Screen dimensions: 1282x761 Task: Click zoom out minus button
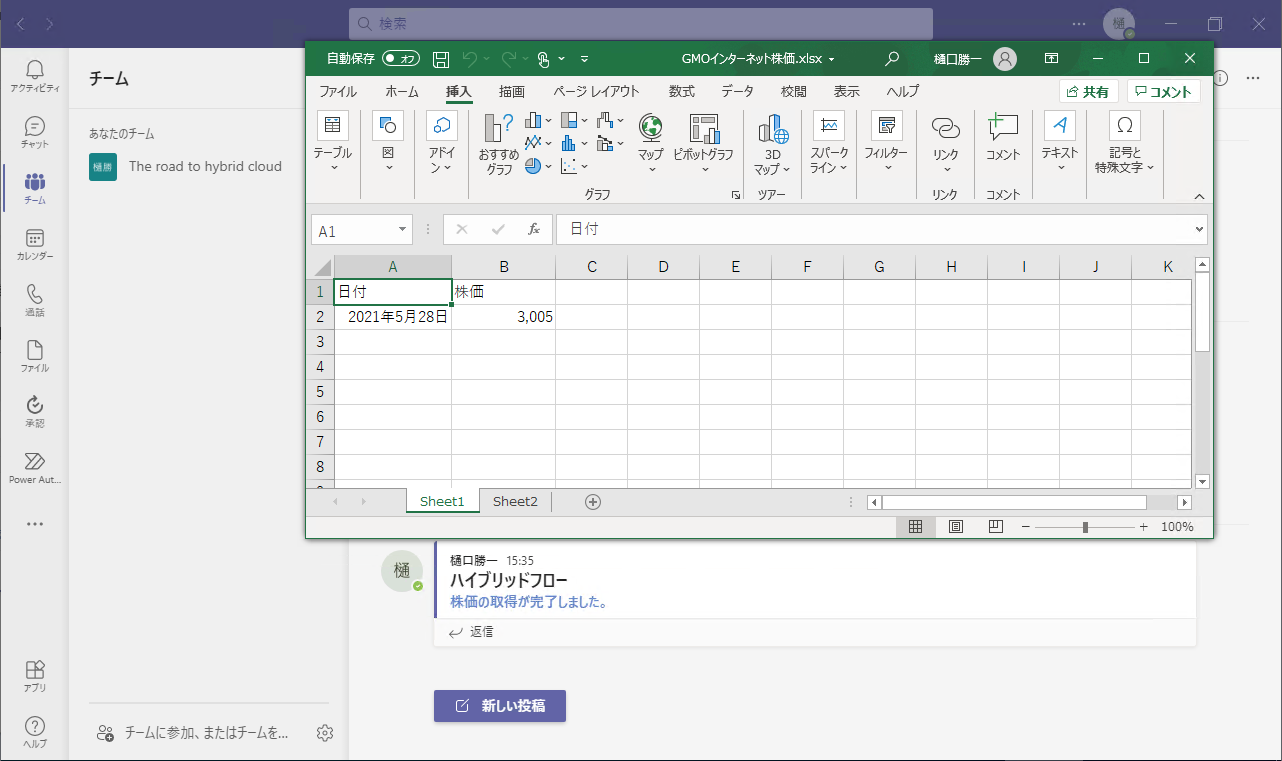(1025, 527)
